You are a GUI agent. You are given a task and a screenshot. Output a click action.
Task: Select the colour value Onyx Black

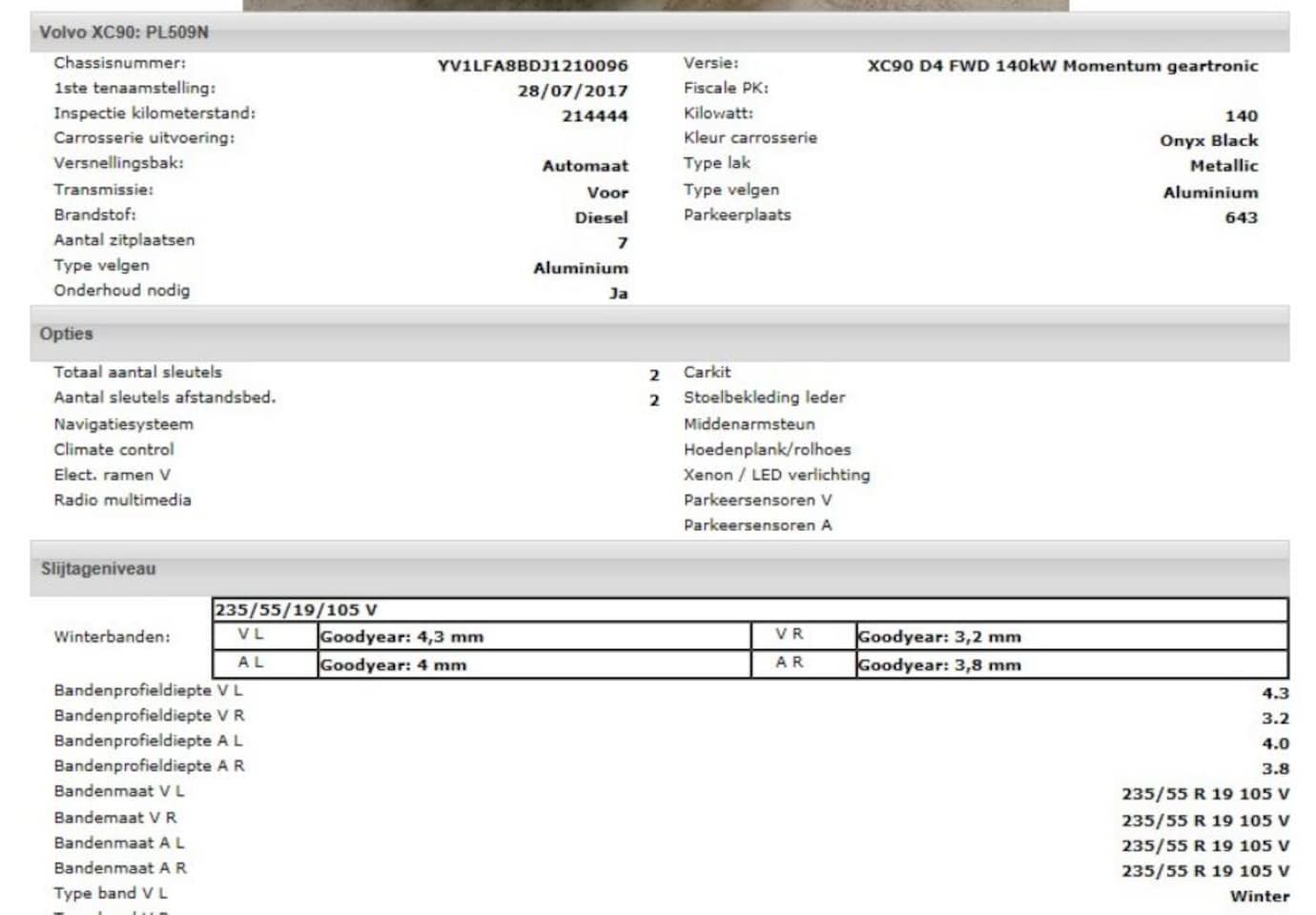[1209, 140]
